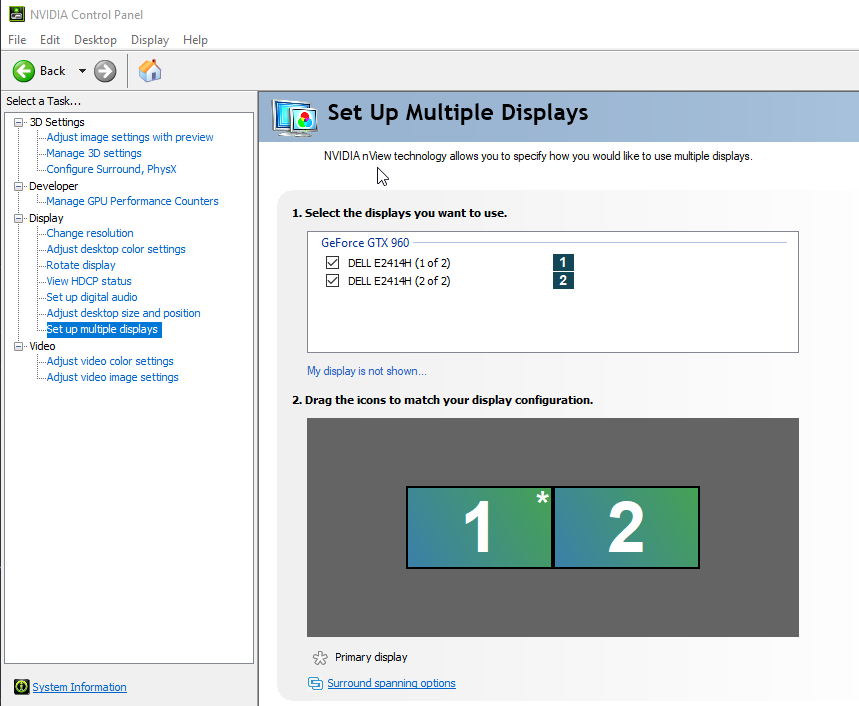Click the GeForce GTX 960 group label
Image resolution: width=859 pixels, height=706 pixels.
(365, 243)
